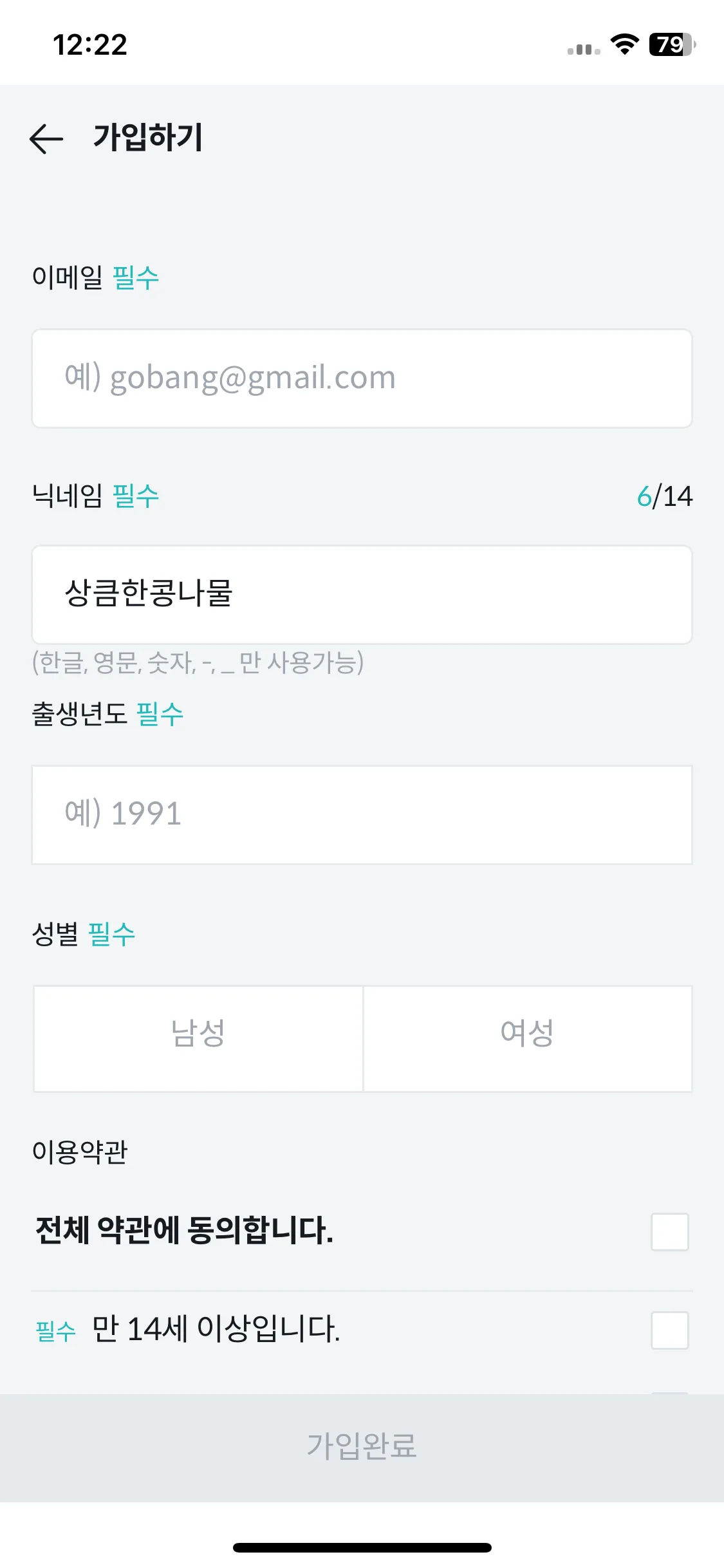Tap the 12:22 clock in status bar
The width and height of the screenshot is (724, 1568).
[90, 45]
